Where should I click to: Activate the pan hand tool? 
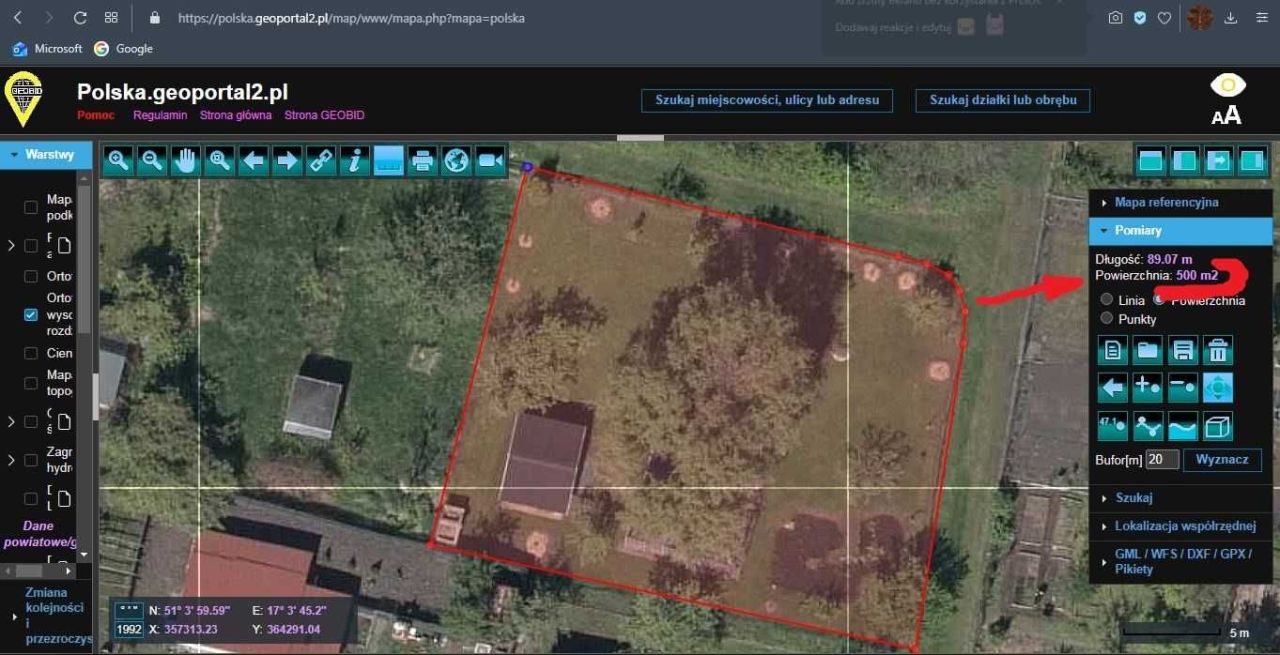click(x=186, y=160)
